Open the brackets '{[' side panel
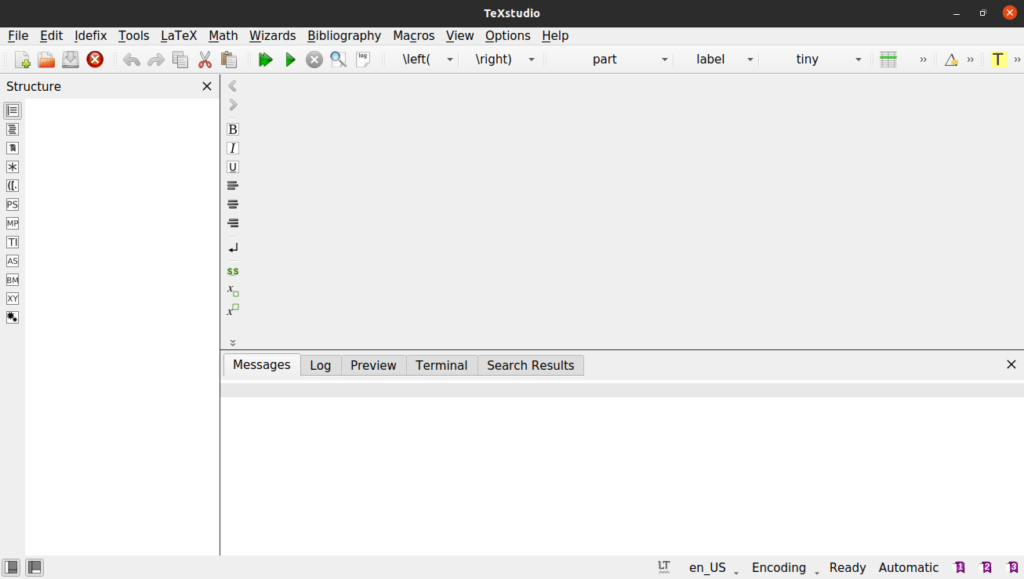Screen dimensions: 1024x579 (12, 186)
